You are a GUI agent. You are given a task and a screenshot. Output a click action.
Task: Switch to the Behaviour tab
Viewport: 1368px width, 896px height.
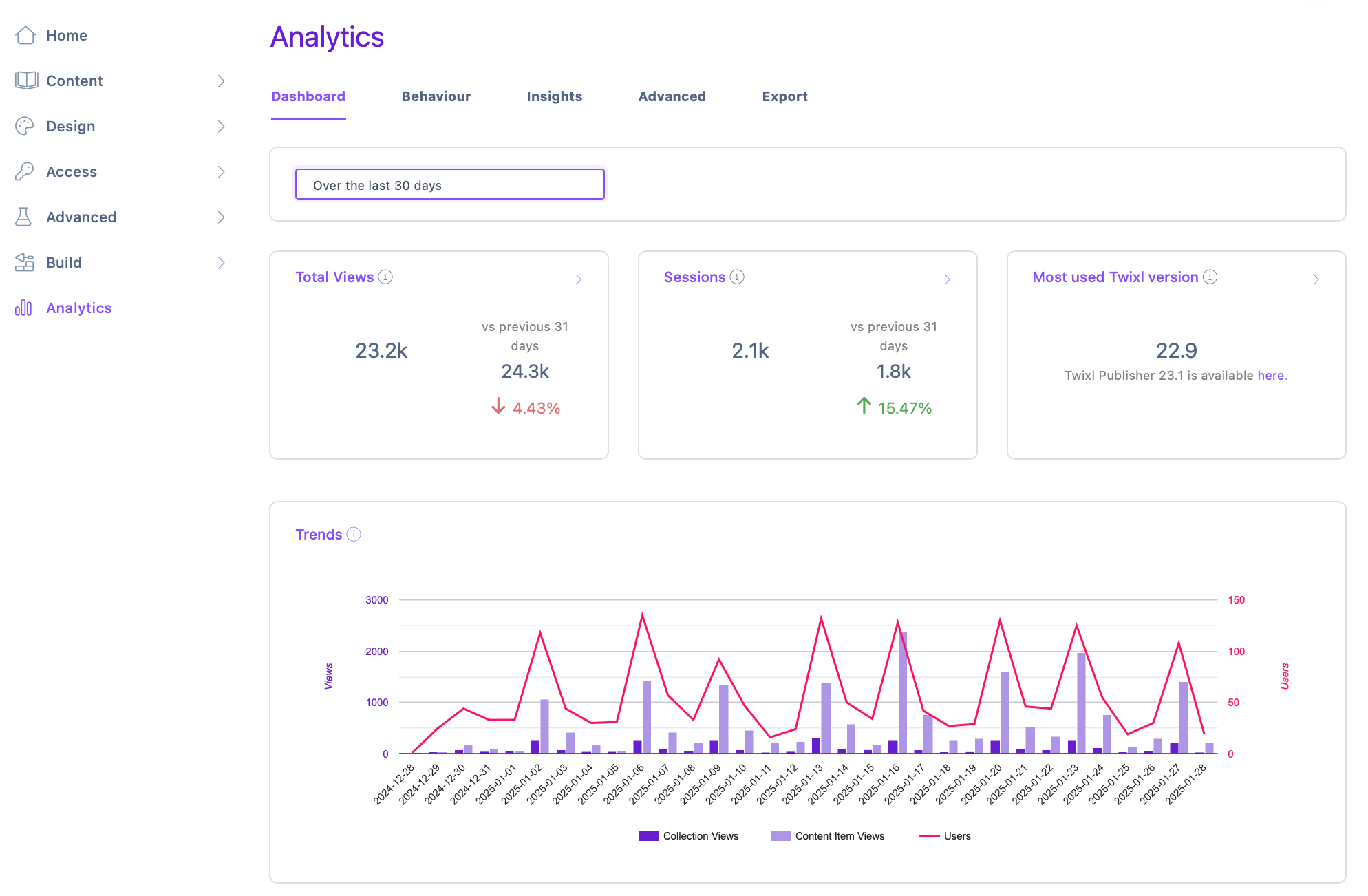[436, 96]
